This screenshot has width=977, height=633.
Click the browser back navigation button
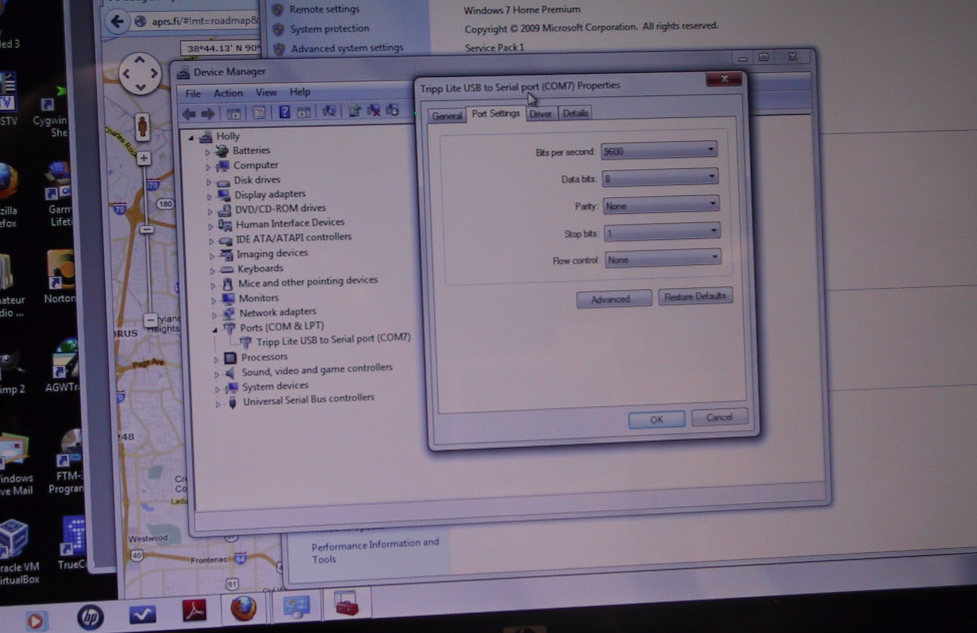click(x=118, y=21)
